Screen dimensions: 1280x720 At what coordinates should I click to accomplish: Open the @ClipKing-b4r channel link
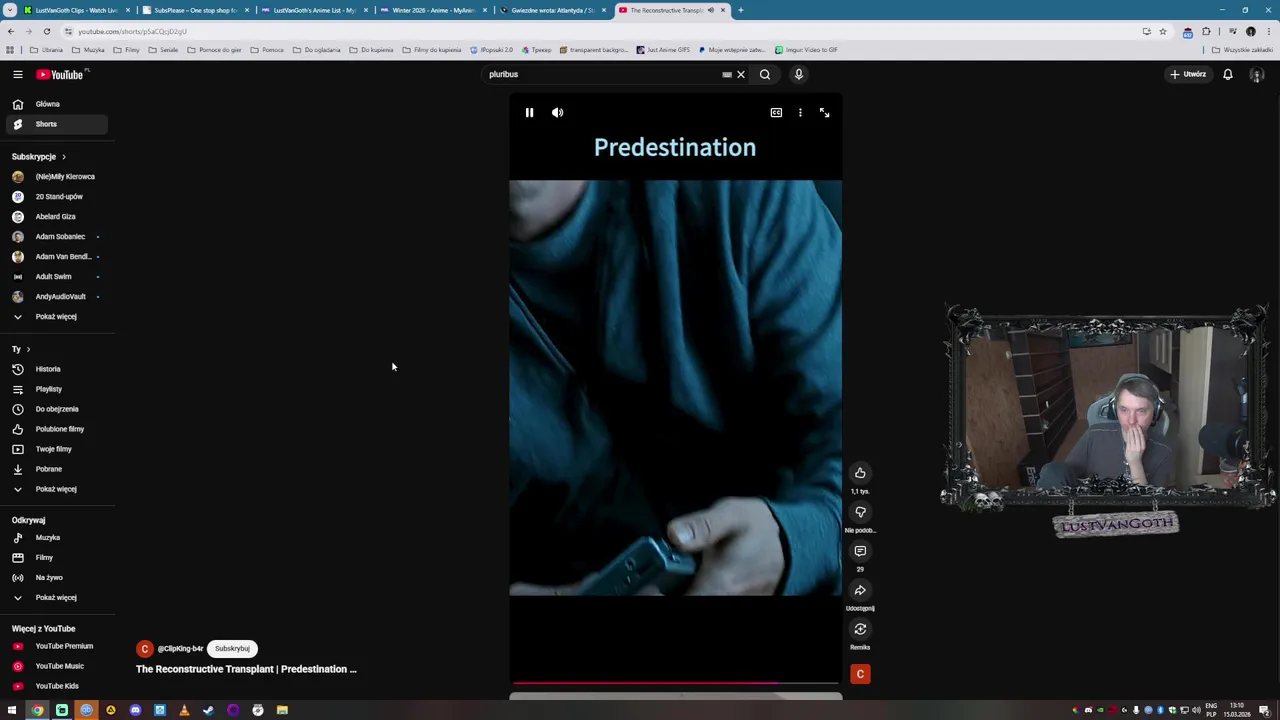coord(180,648)
